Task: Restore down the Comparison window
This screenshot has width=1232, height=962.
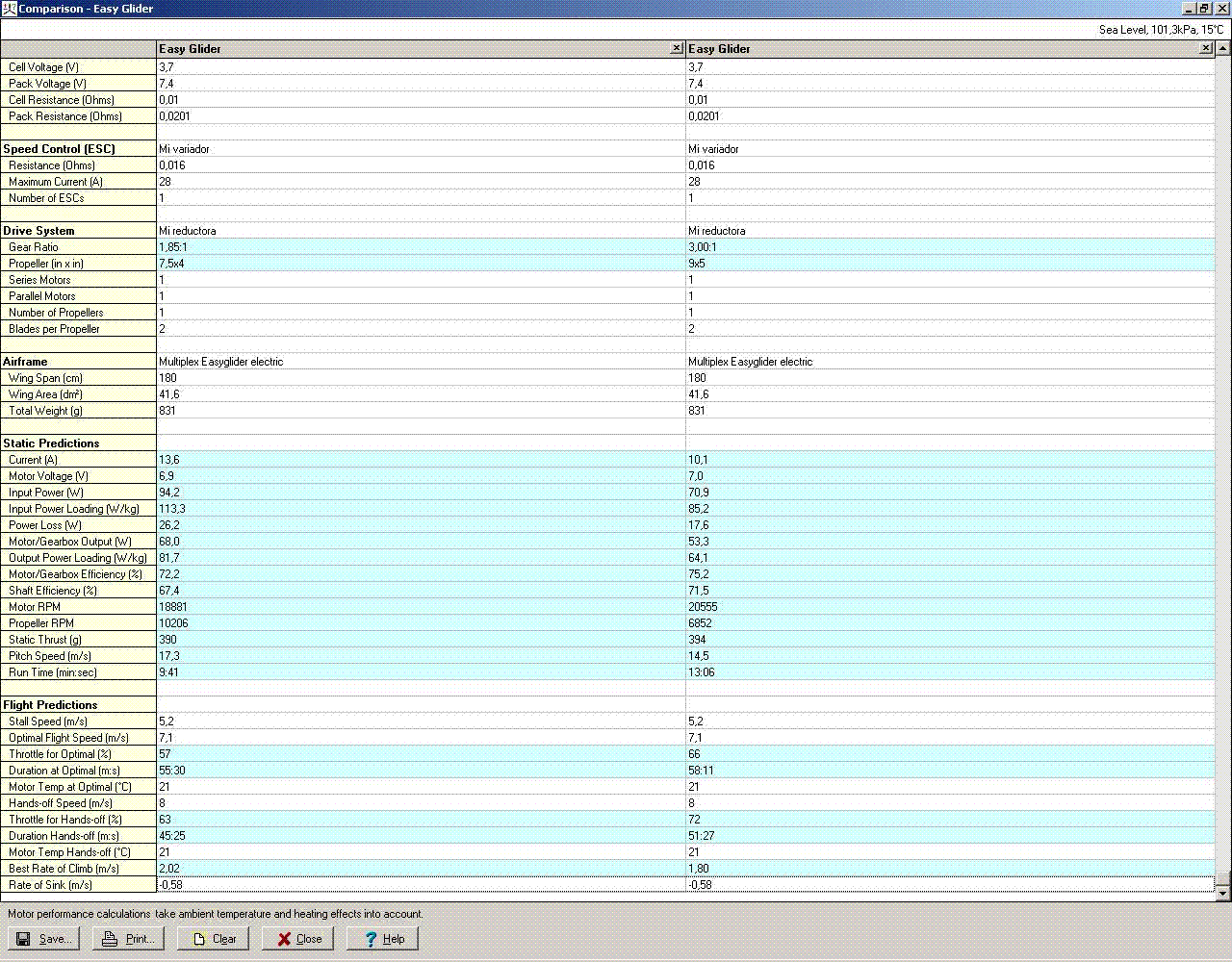Action: coord(1204,9)
